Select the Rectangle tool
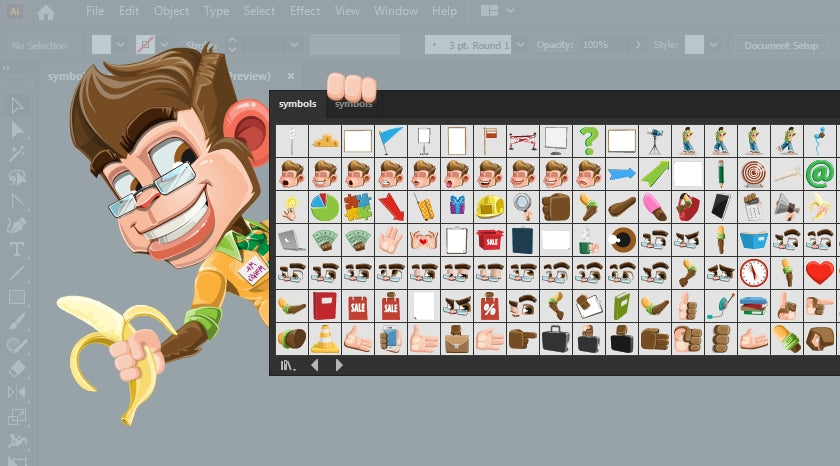This screenshot has width=840, height=466. [17, 297]
